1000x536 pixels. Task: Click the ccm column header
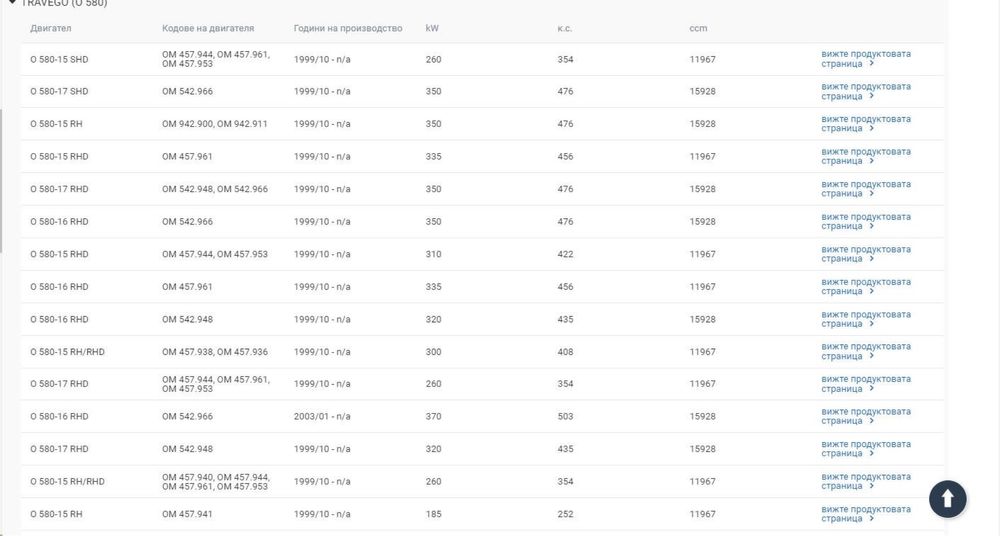(698, 28)
